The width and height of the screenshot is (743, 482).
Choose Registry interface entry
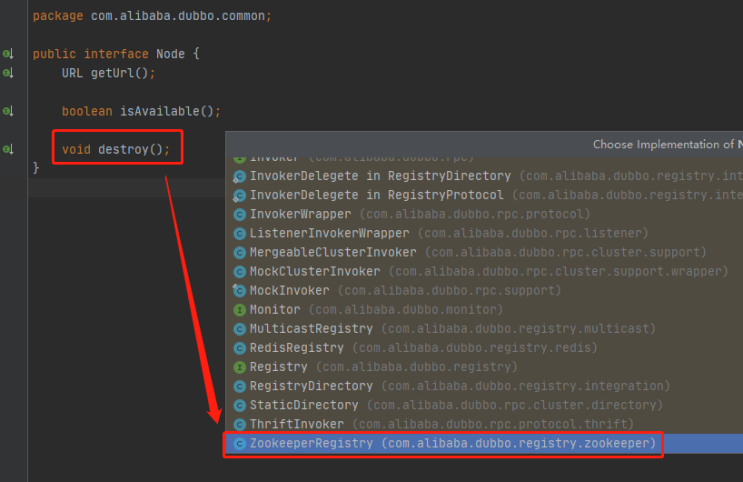484,367
